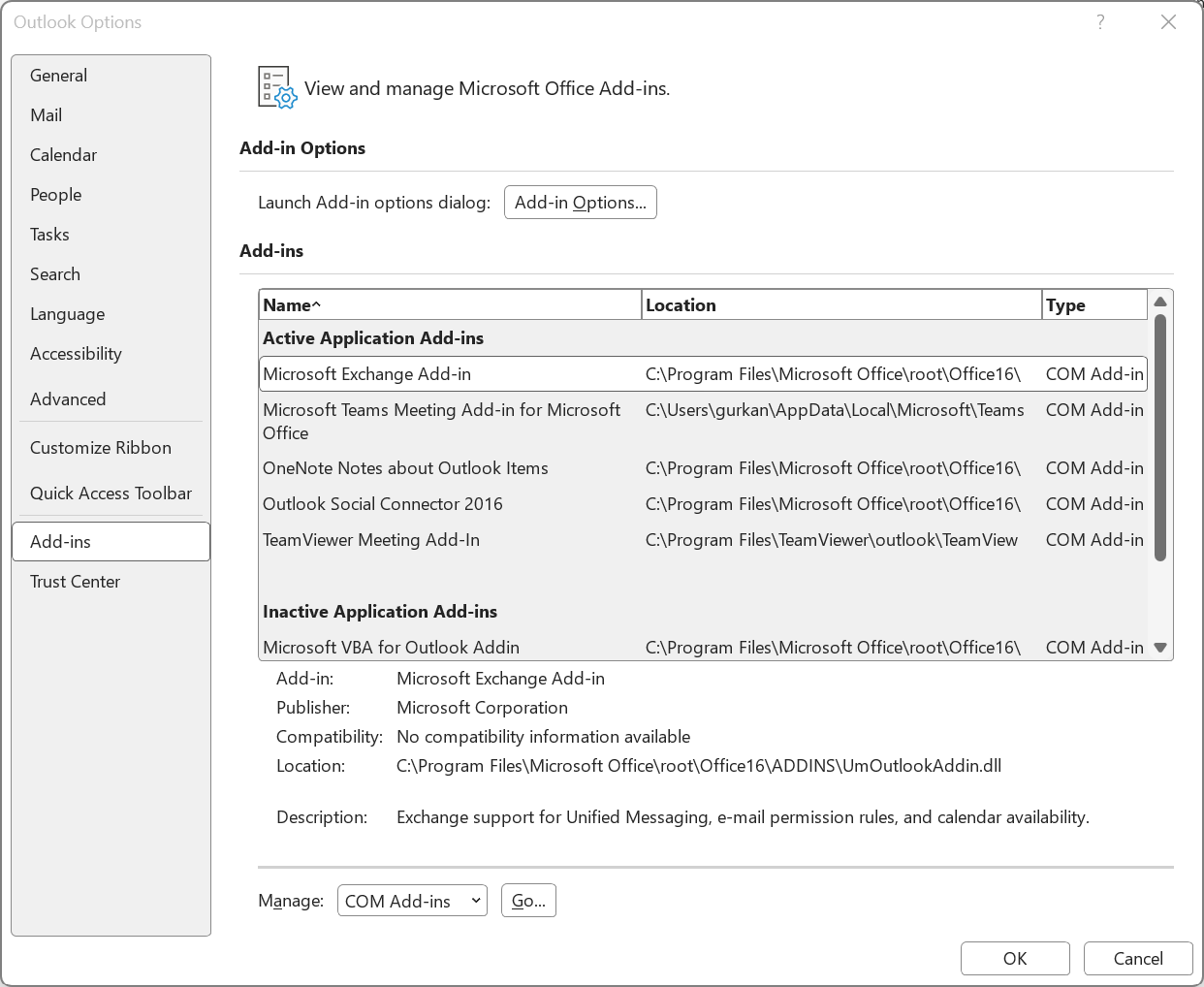Screen dimensions: 1204x987
Task: Click the Add-ins gear icon in header
Action: [x=277, y=87]
